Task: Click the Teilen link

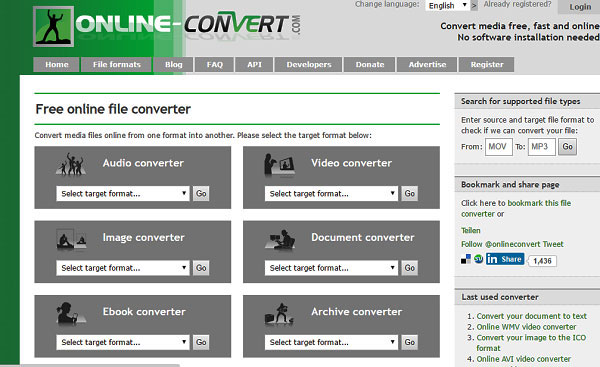Action: pyautogui.click(x=471, y=230)
